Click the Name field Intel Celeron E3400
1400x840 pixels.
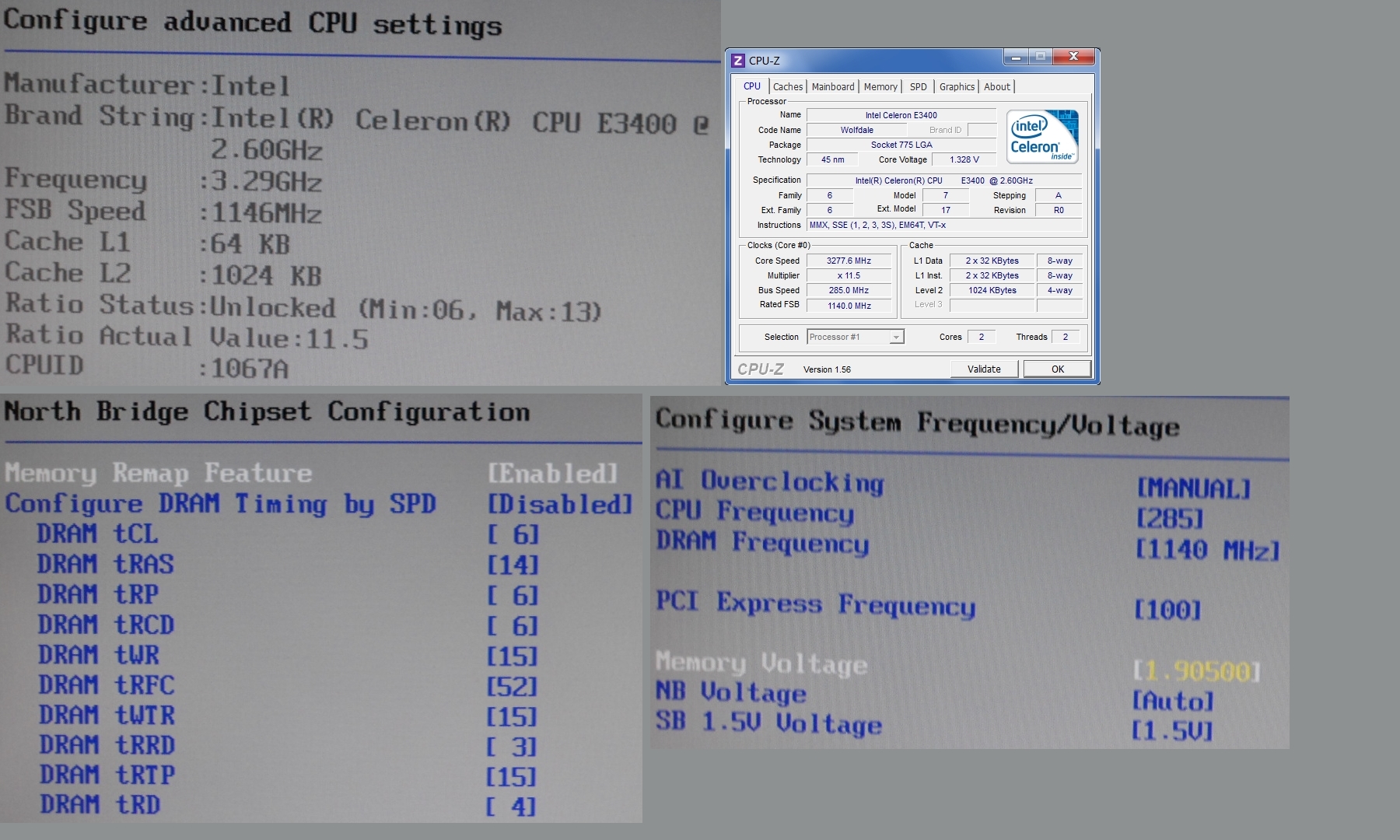[901, 115]
